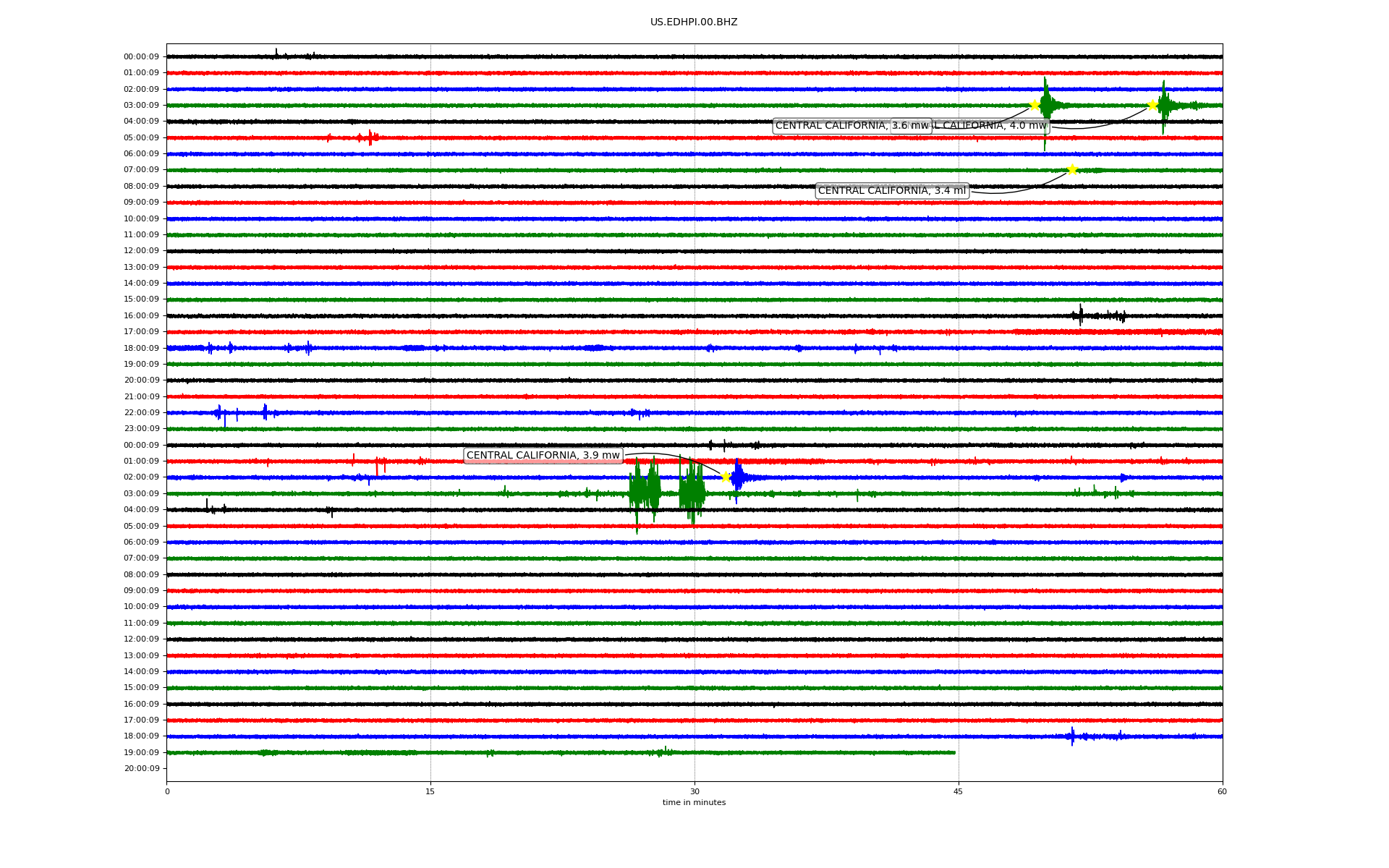
Task: Click the 15 tick label on the time axis
Action: tap(430, 791)
